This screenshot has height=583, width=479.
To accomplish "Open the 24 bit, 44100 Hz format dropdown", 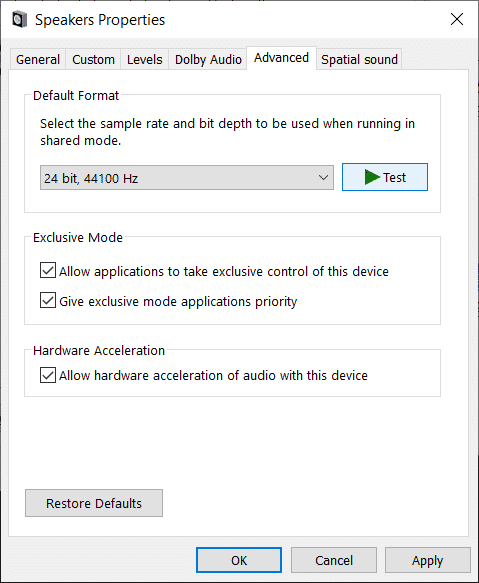I will click(187, 178).
